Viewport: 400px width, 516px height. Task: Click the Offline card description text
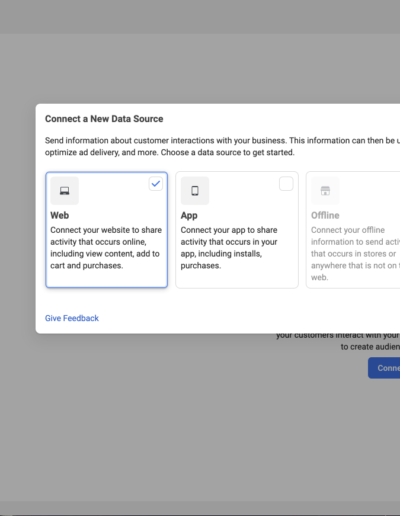point(355,253)
